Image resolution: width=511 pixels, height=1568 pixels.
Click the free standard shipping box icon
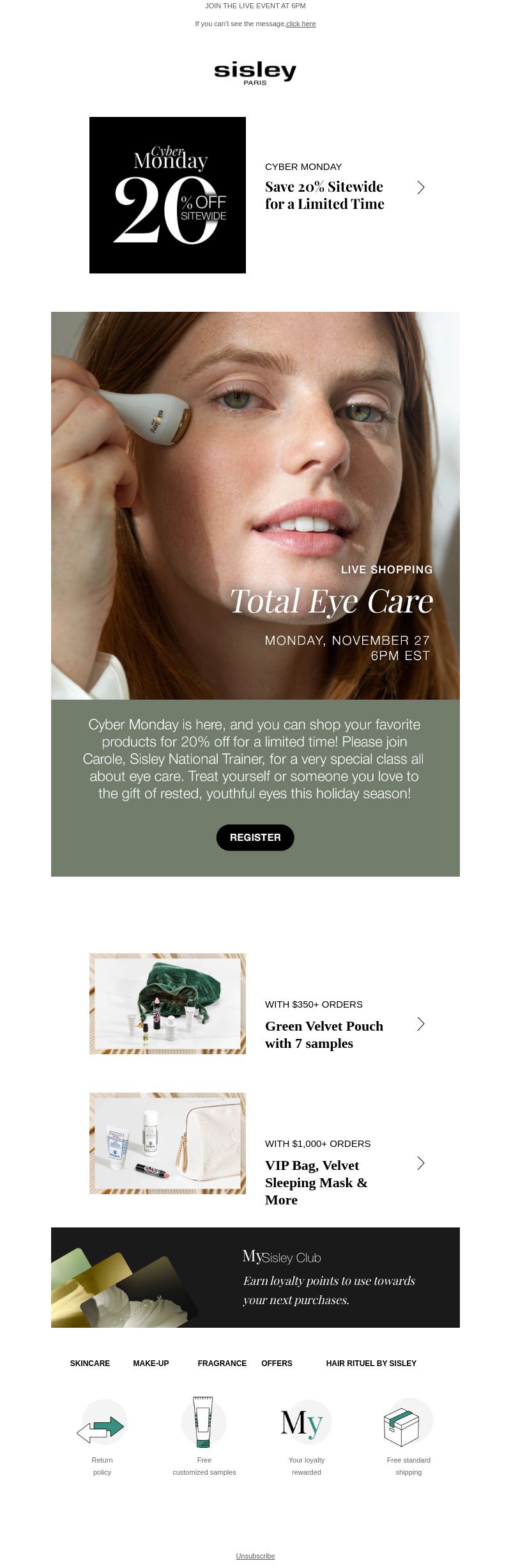point(409,1422)
